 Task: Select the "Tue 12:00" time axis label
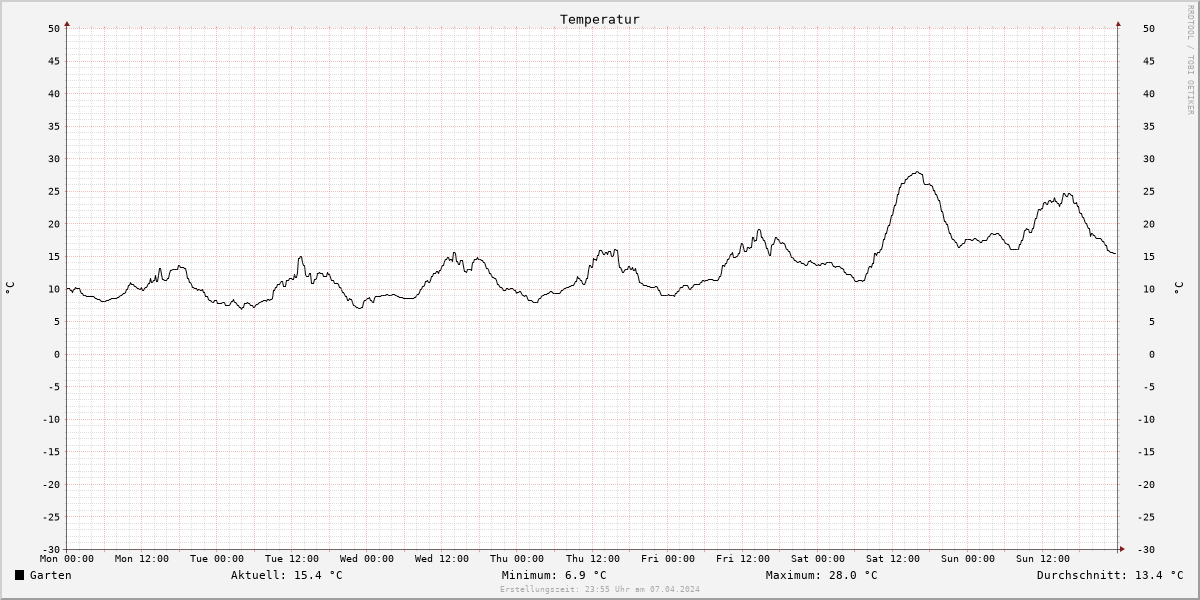292,559
